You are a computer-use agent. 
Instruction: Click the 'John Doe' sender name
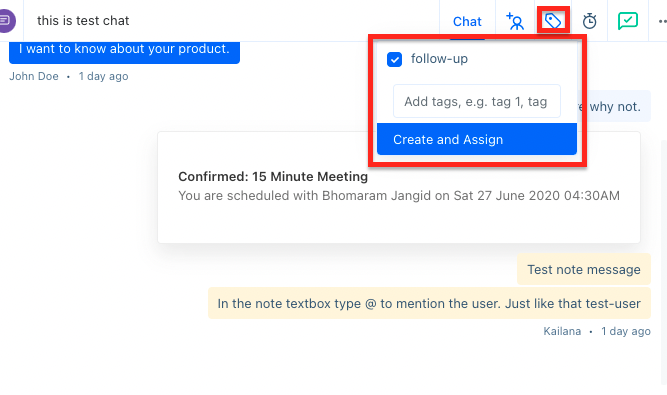tap(34, 76)
